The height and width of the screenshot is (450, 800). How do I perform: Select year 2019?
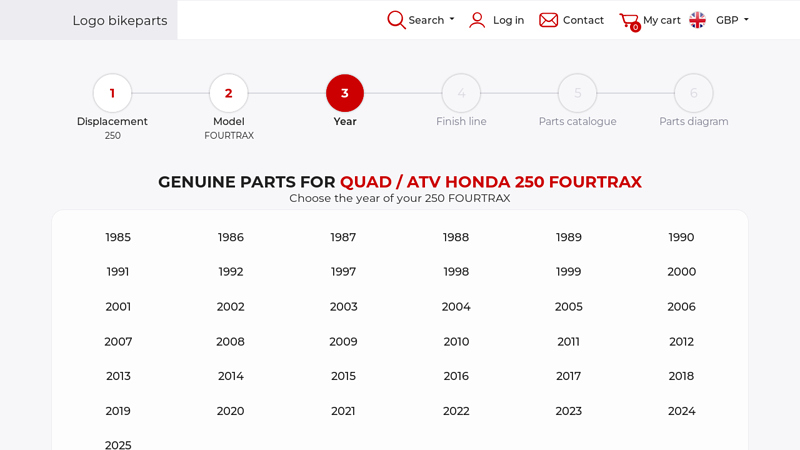118,411
